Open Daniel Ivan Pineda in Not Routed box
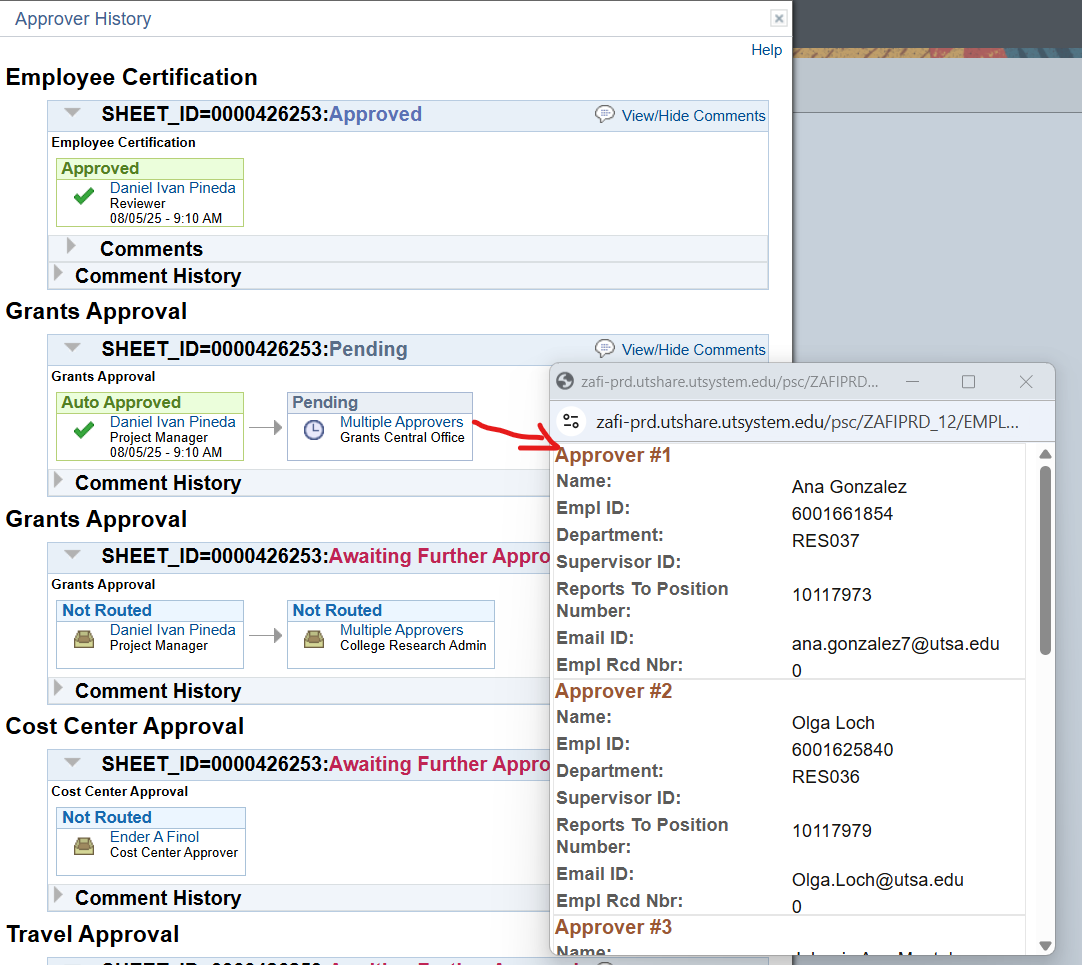 (x=173, y=630)
